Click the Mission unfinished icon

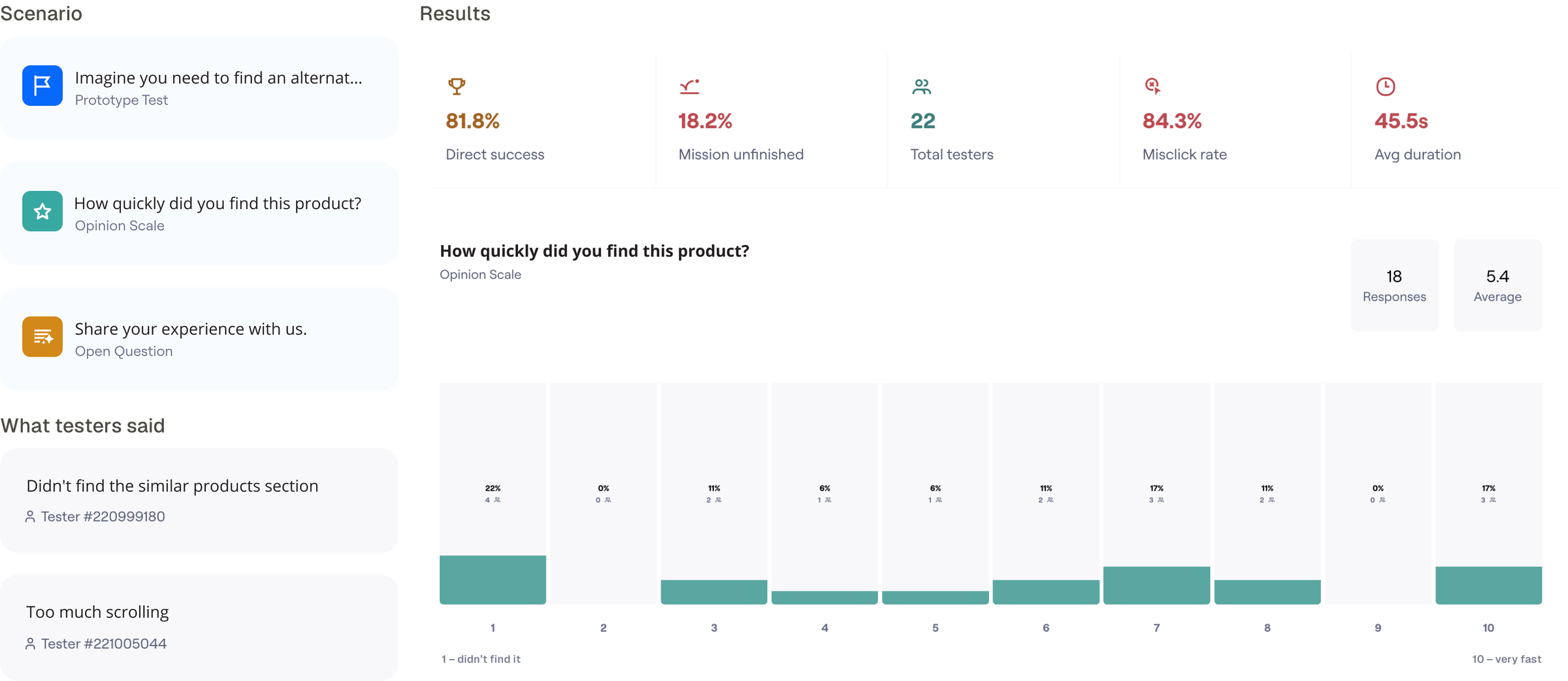(x=689, y=86)
